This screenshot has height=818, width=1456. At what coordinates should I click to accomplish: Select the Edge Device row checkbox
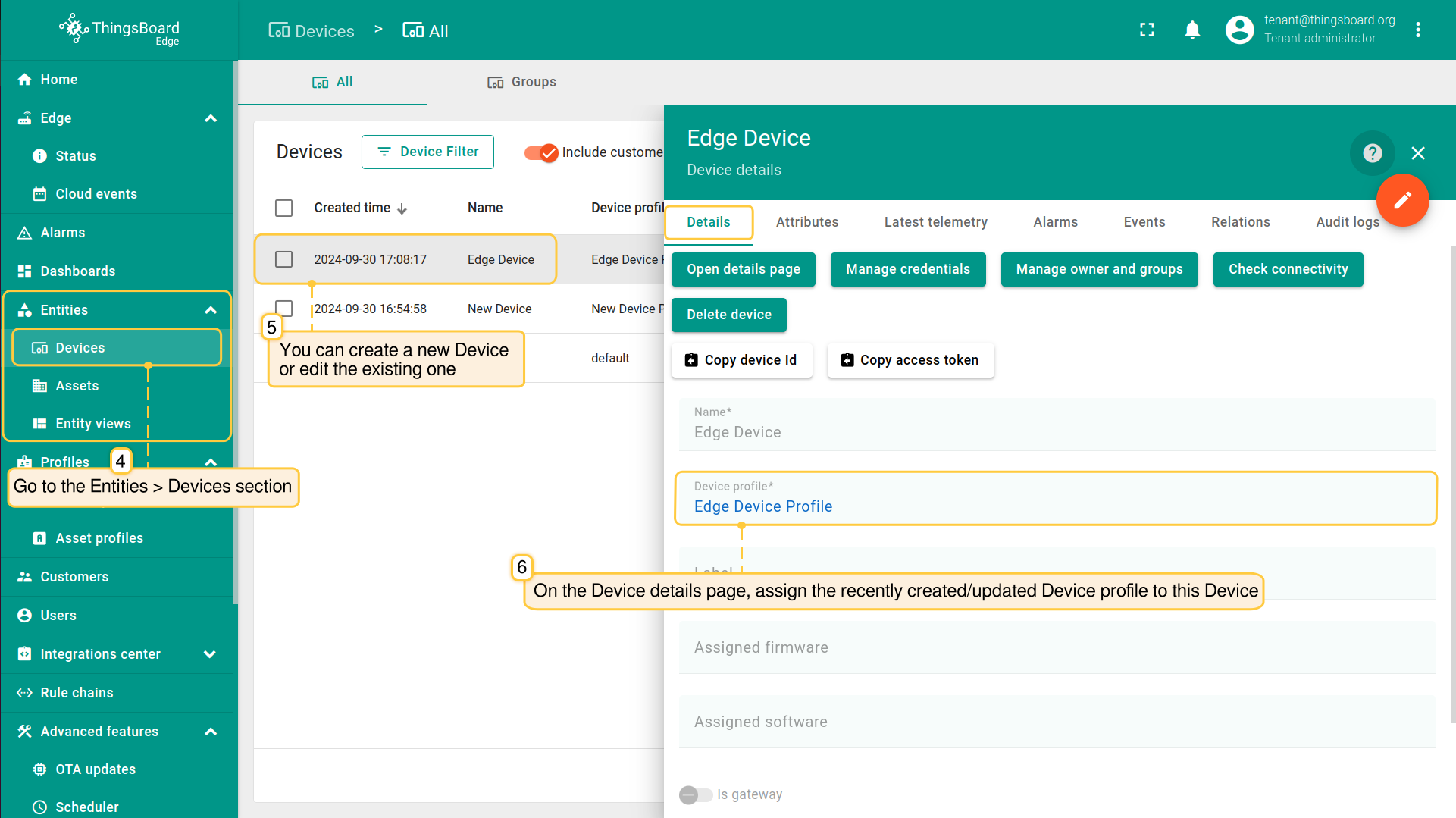(284, 259)
